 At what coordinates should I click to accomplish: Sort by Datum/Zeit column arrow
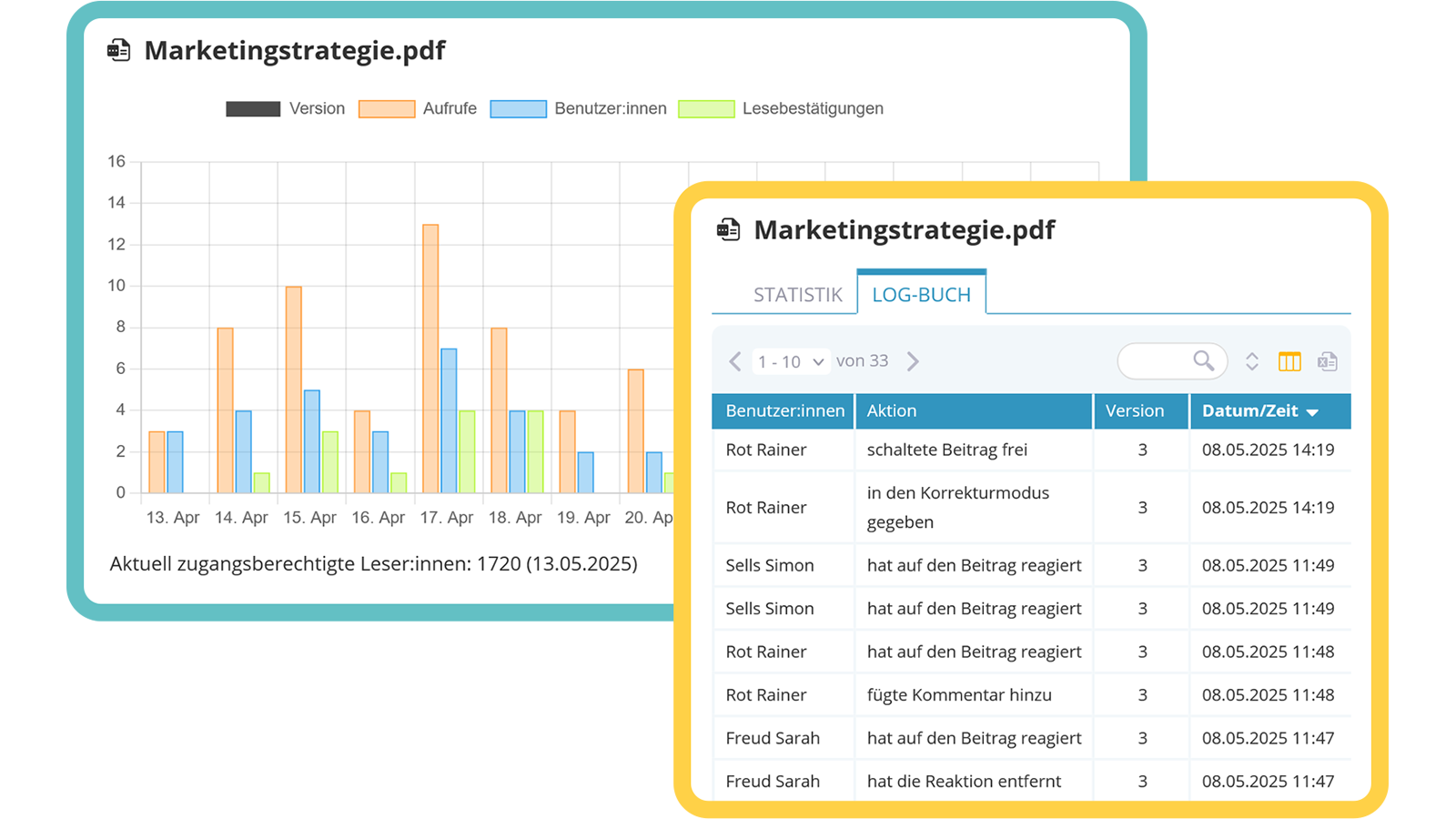[1312, 412]
